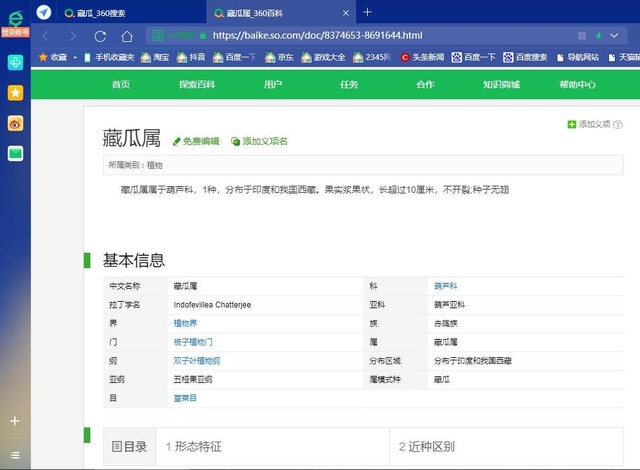Expand the 收藏 bookmarks dropdown arrow
The height and width of the screenshot is (470, 640).
[x=75, y=58]
